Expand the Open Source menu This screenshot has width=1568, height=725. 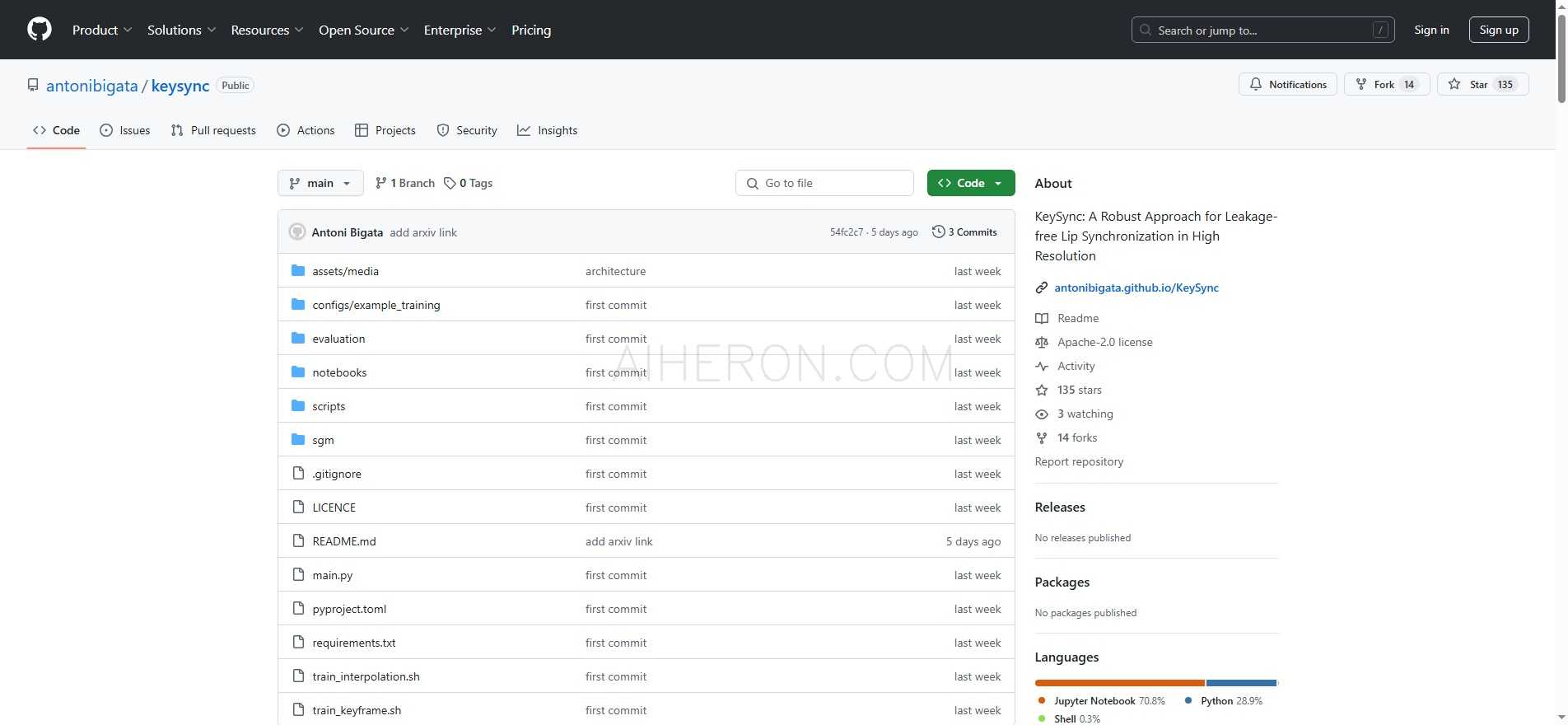363,30
